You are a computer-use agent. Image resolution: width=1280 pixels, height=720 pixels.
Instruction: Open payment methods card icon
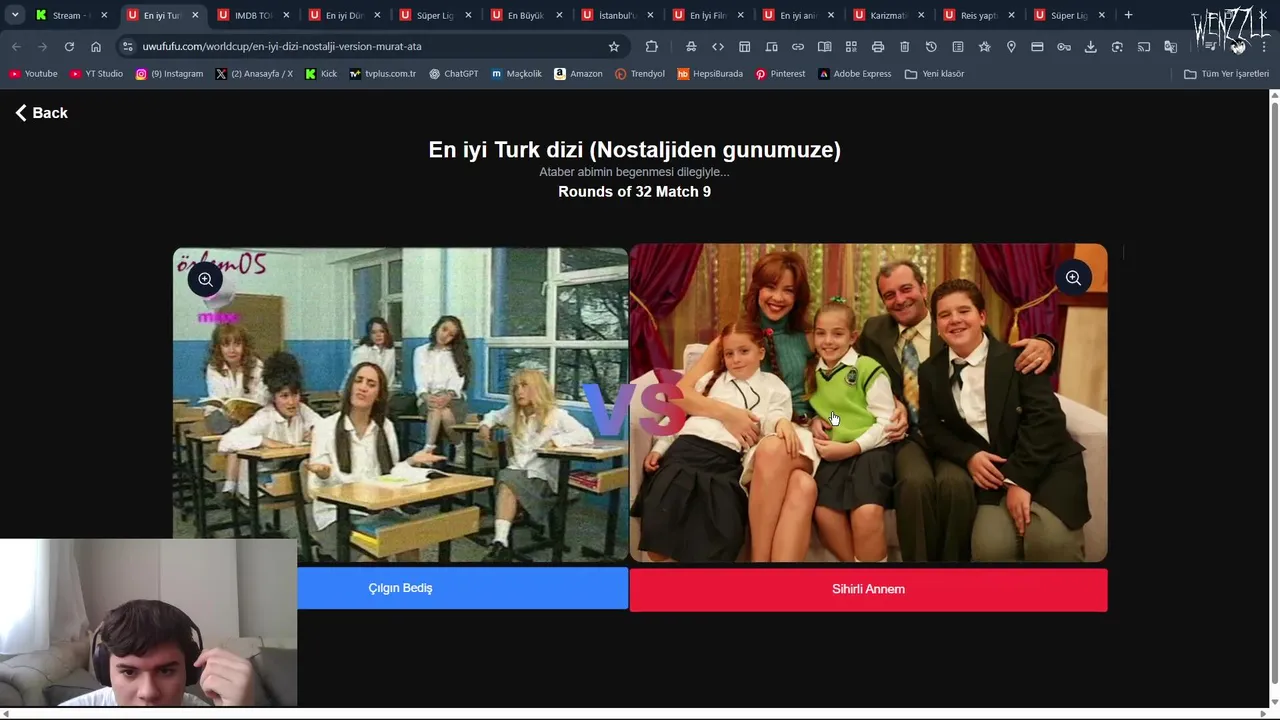pos(1037,46)
